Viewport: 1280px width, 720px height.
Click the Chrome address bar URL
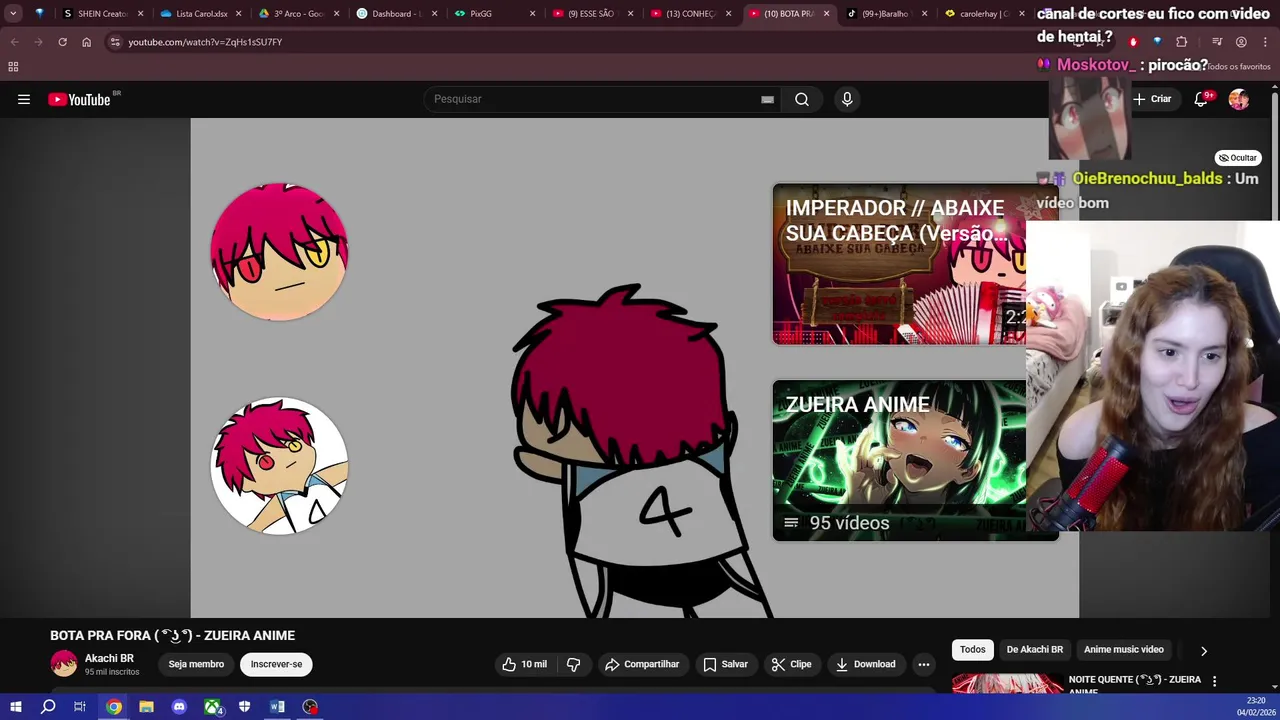(x=205, y=42)
